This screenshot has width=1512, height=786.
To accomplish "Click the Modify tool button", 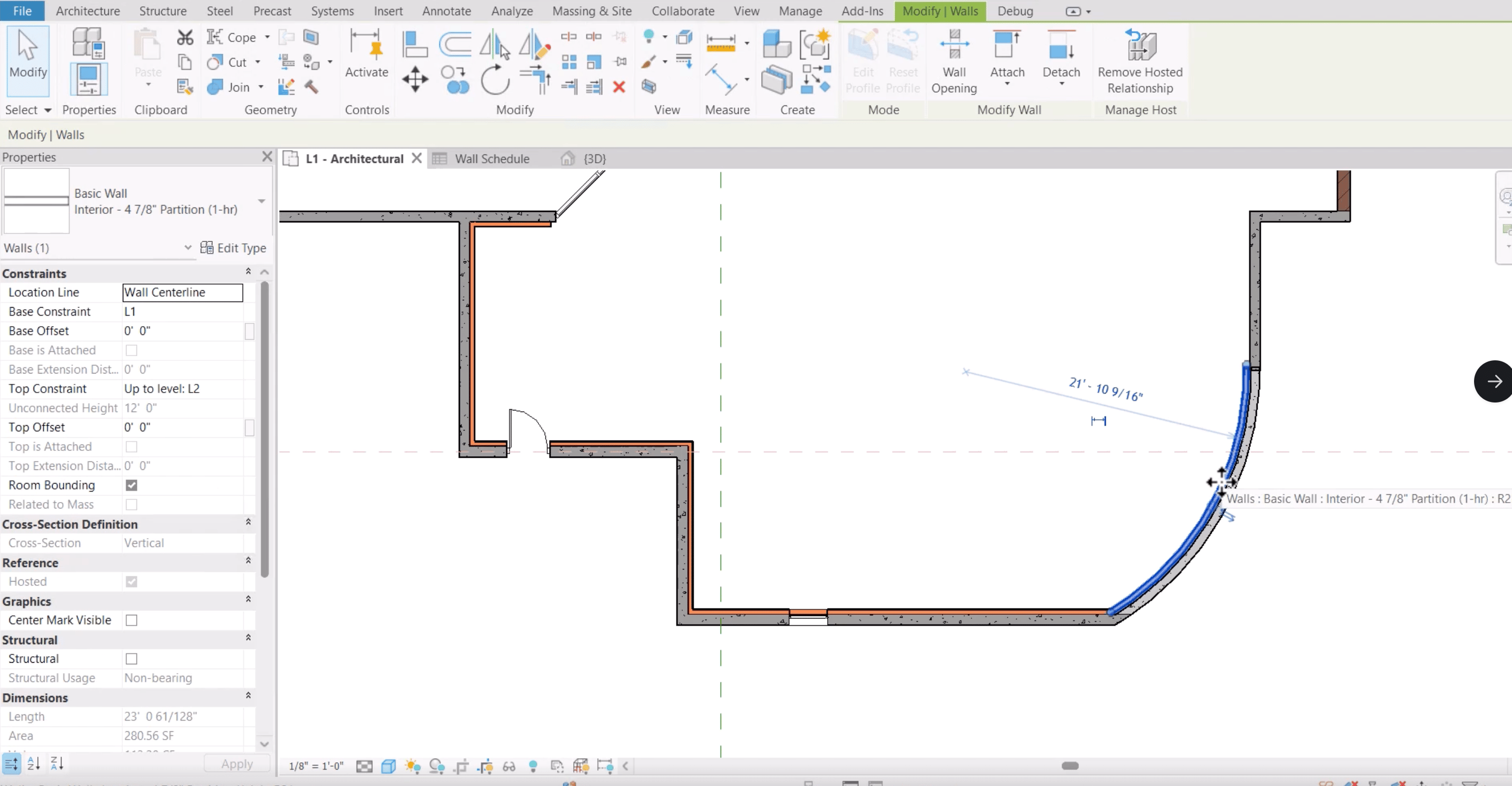I will click(27, 61).
